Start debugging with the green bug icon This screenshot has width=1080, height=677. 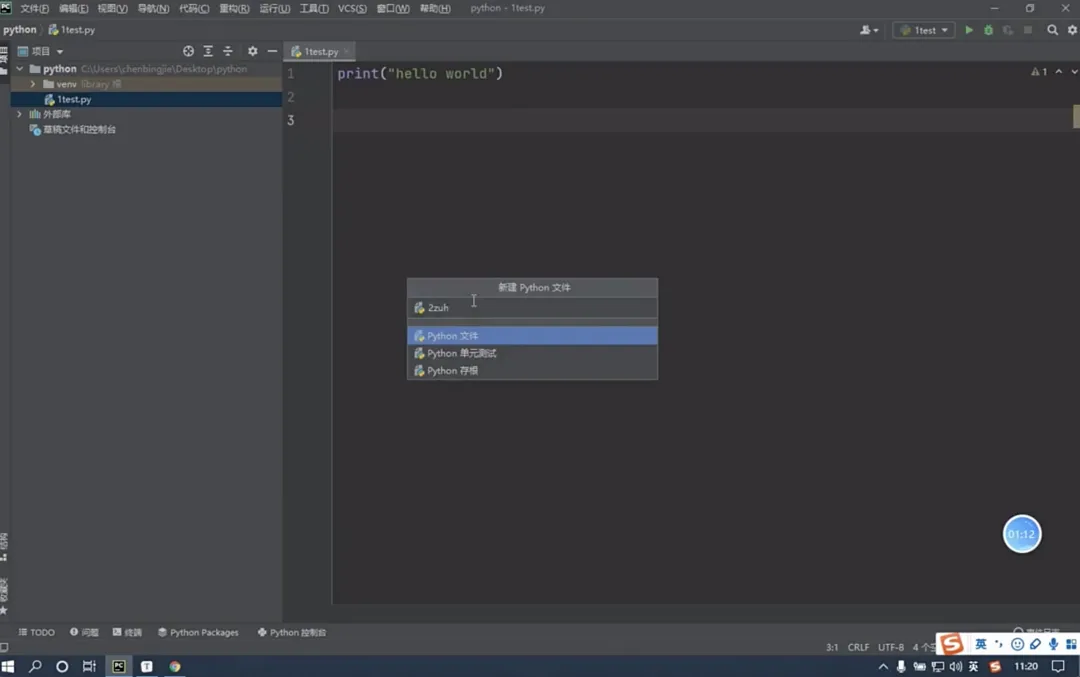click(x=988, y=30)
